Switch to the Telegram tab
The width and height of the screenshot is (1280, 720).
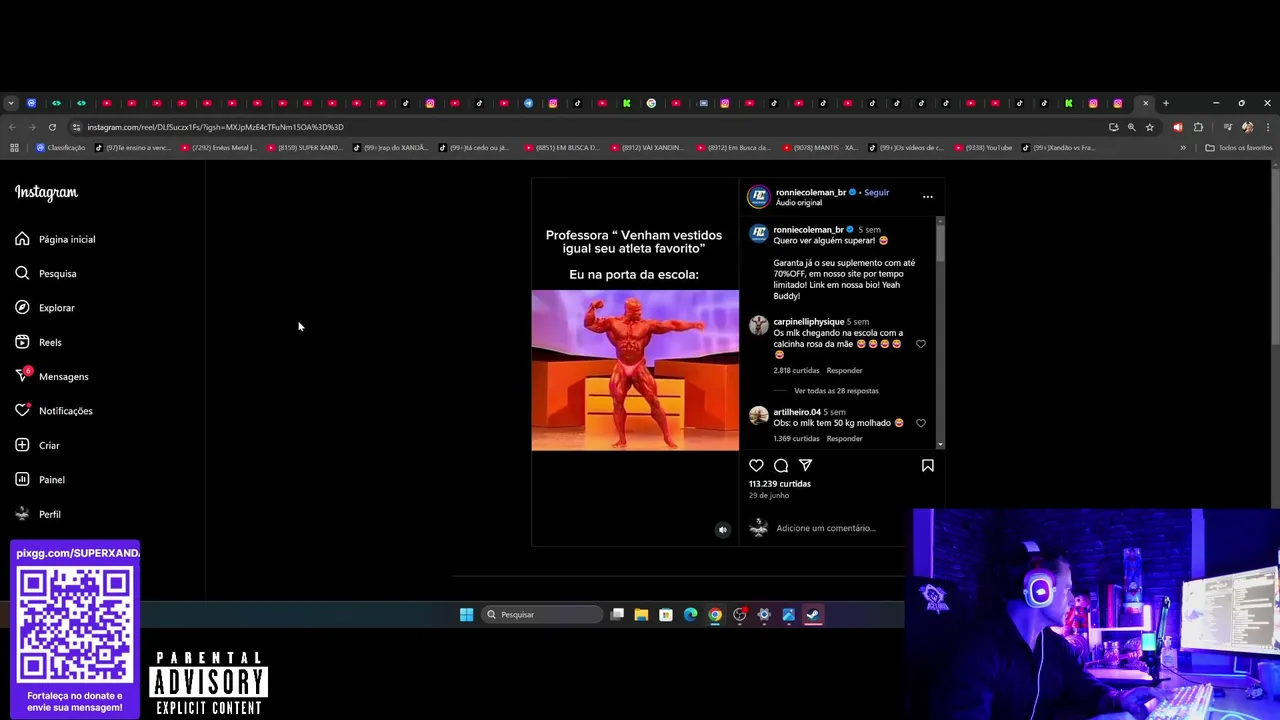[x=528, y=103]
